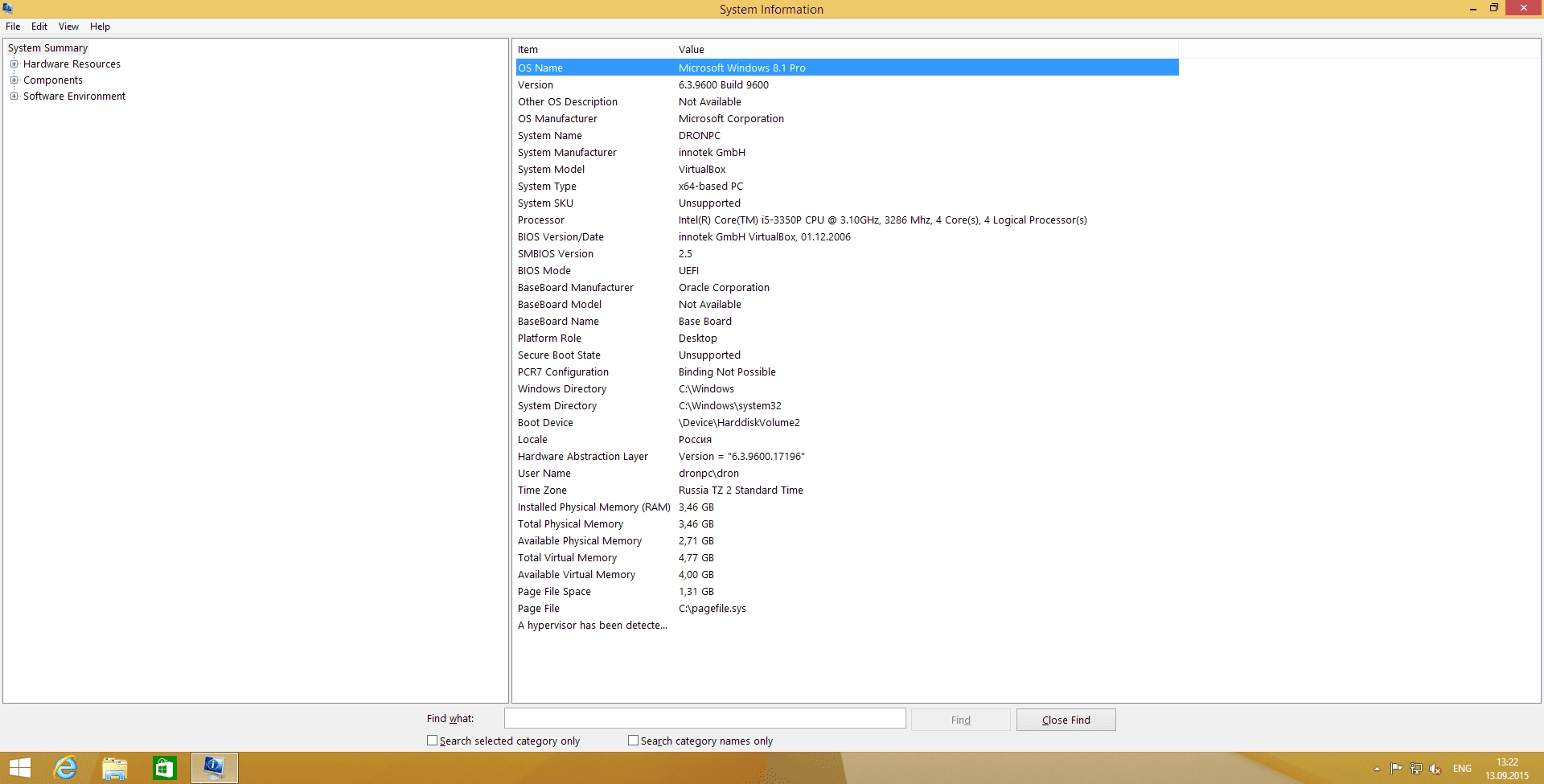The image size is (1544, 784).
Task: Select Hardware Resources tree item
Action: tap(72, 64)
